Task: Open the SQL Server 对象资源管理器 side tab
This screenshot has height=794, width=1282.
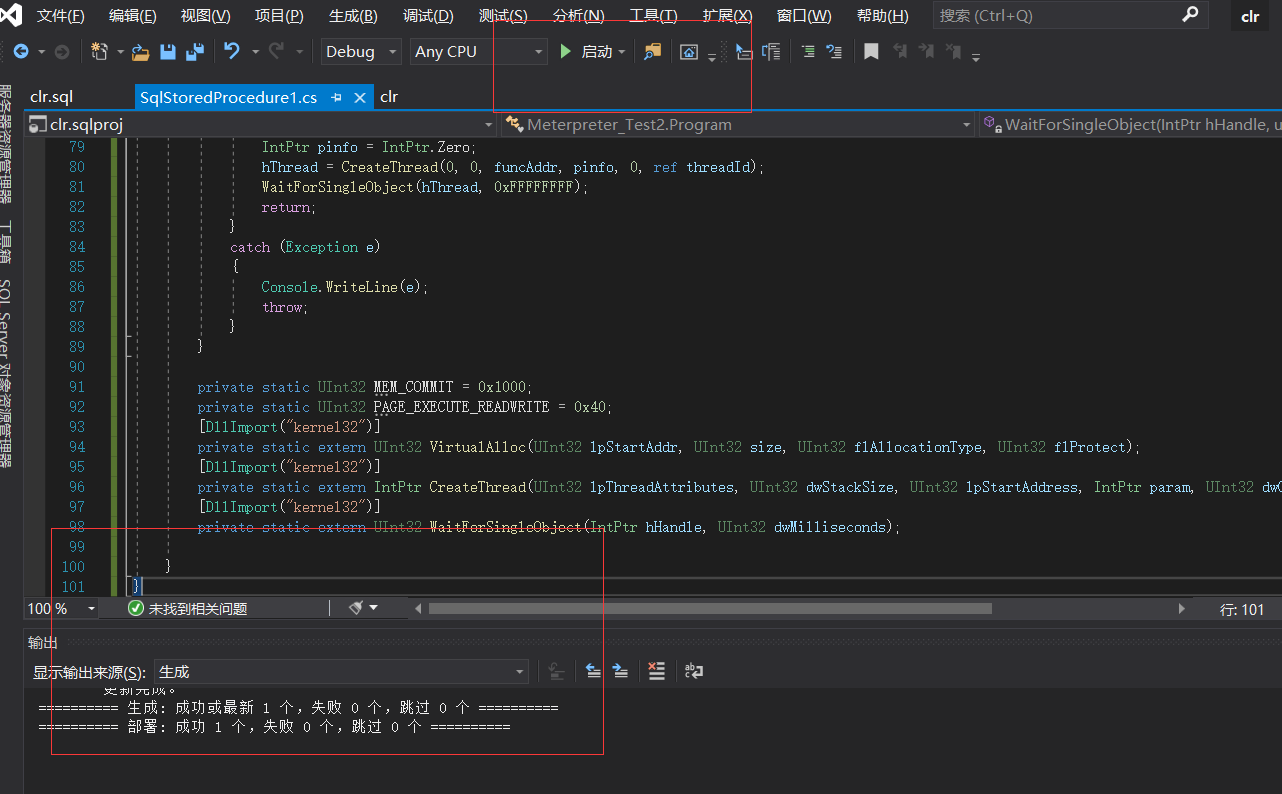Action: [8, 373]
